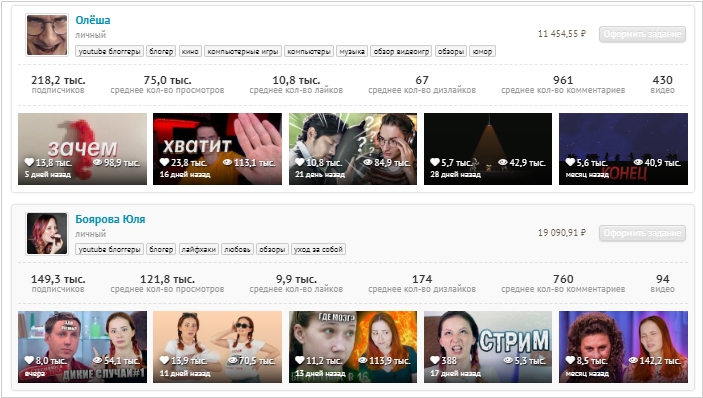
Task: Select the 'лайфхаки' tag
Action: click(199, 249)
